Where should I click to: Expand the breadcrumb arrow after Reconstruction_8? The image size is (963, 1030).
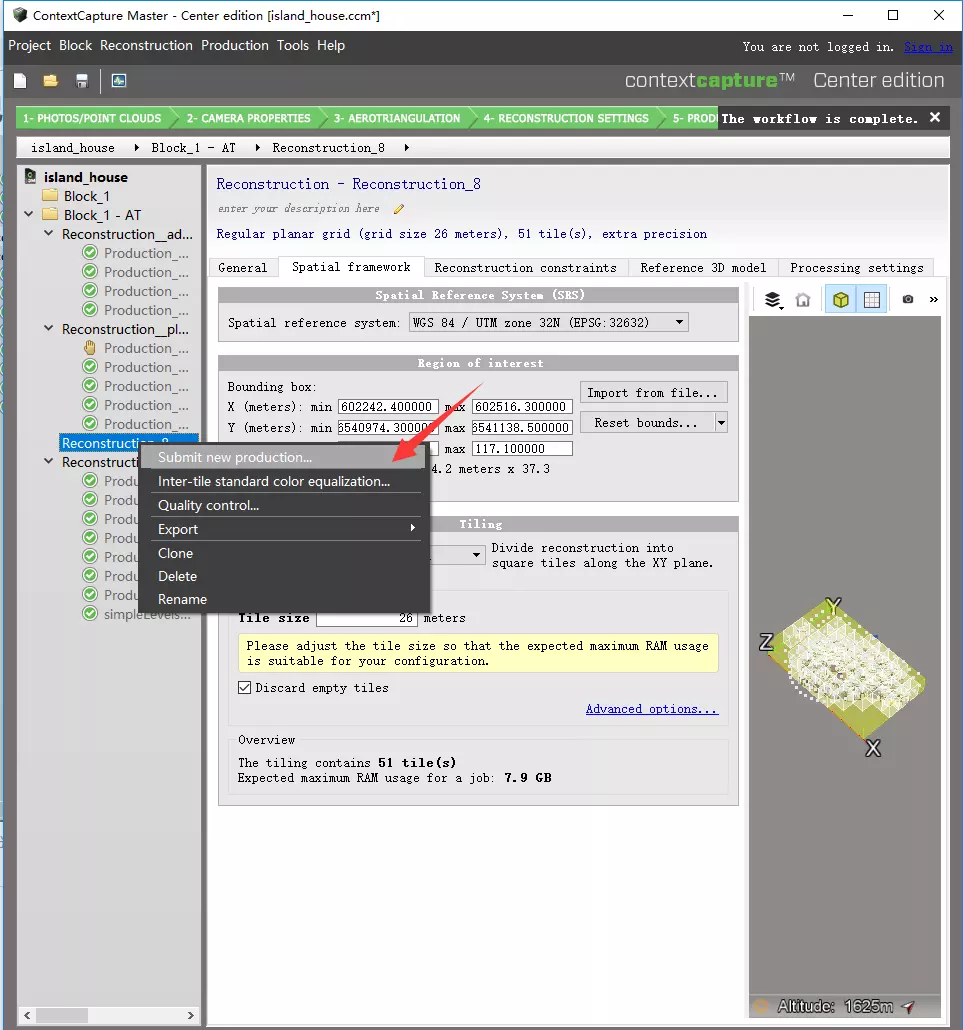(x=407, y=148)
